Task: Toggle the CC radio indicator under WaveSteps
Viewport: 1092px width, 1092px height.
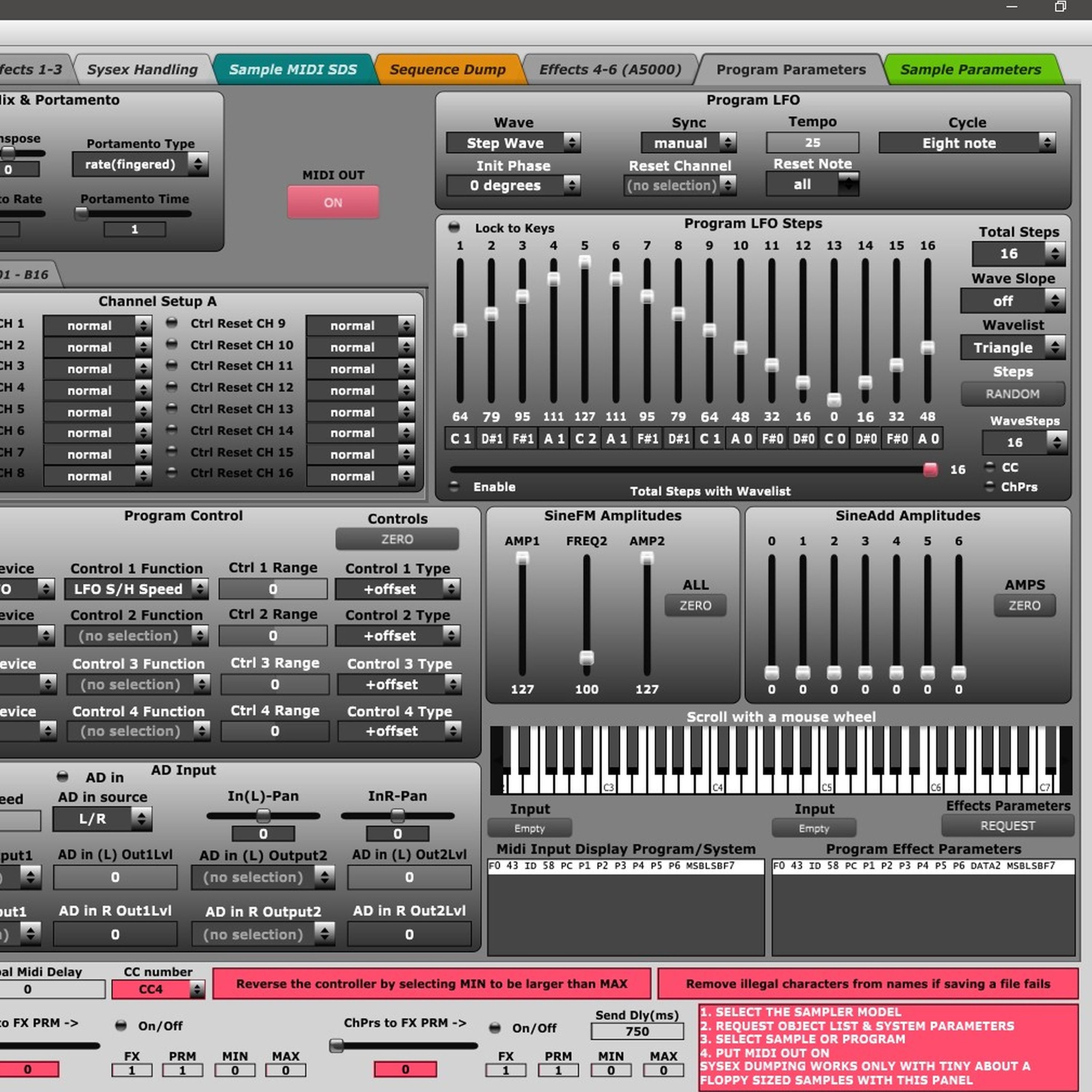Action: pyautogui.click(x=990, y=467)
